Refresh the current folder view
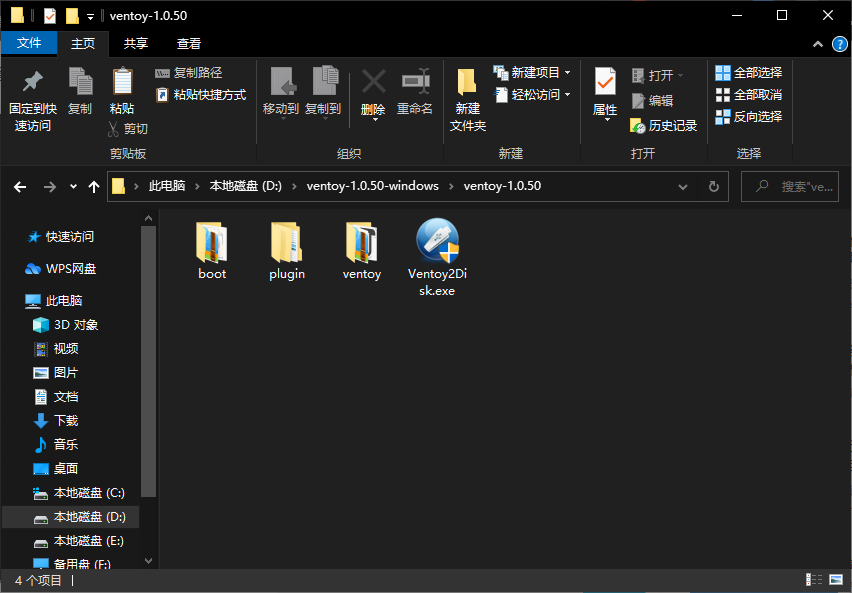852x593 pixels. click(714, 187)
